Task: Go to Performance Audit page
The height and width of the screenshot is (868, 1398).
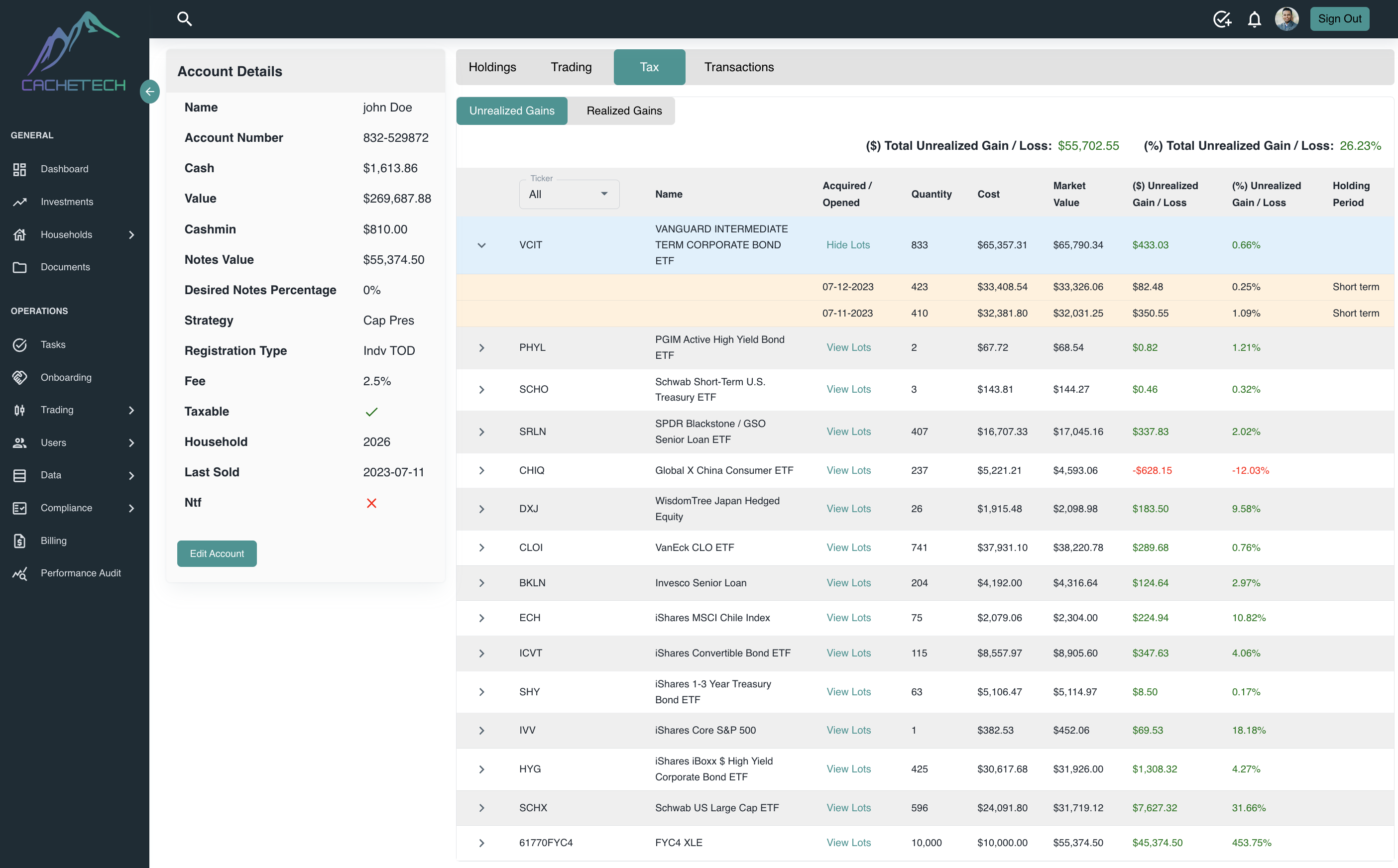Action: (x=80, y=573)
